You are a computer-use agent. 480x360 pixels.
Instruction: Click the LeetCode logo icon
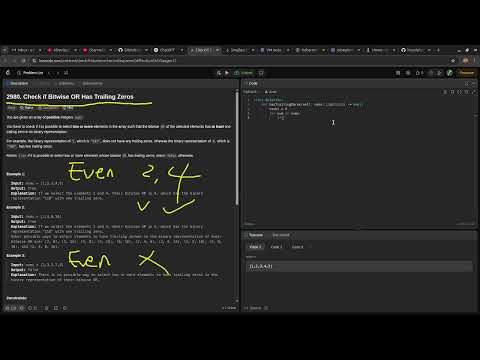[x=8, y=73]
